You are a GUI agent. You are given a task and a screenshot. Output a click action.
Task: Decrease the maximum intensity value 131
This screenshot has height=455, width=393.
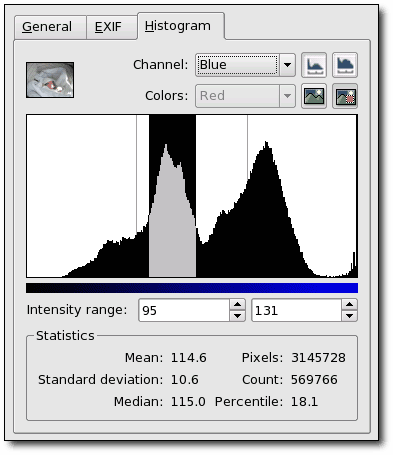[349, 316]
